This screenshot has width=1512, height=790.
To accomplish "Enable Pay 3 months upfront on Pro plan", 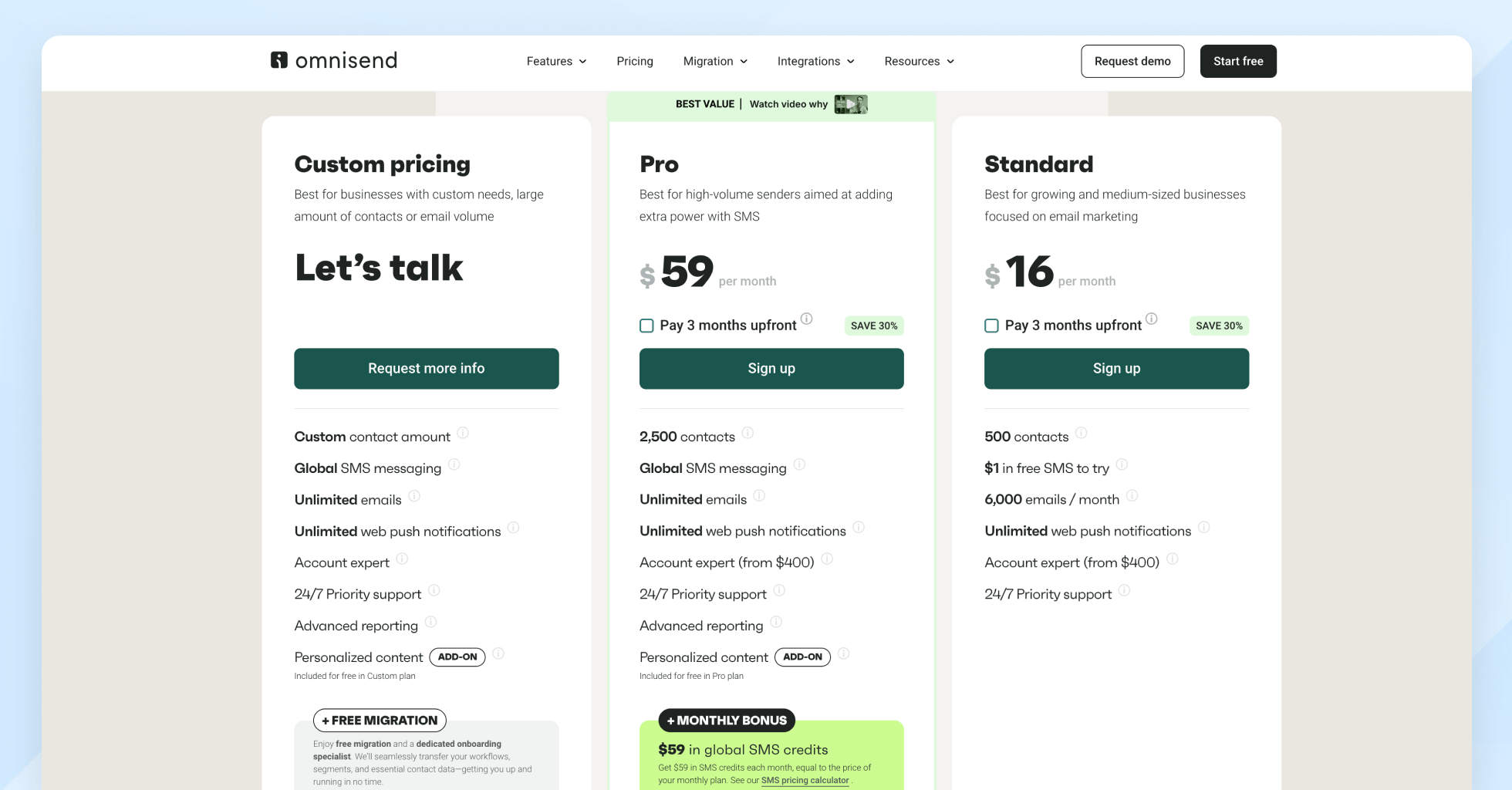I will coord(646,326).
